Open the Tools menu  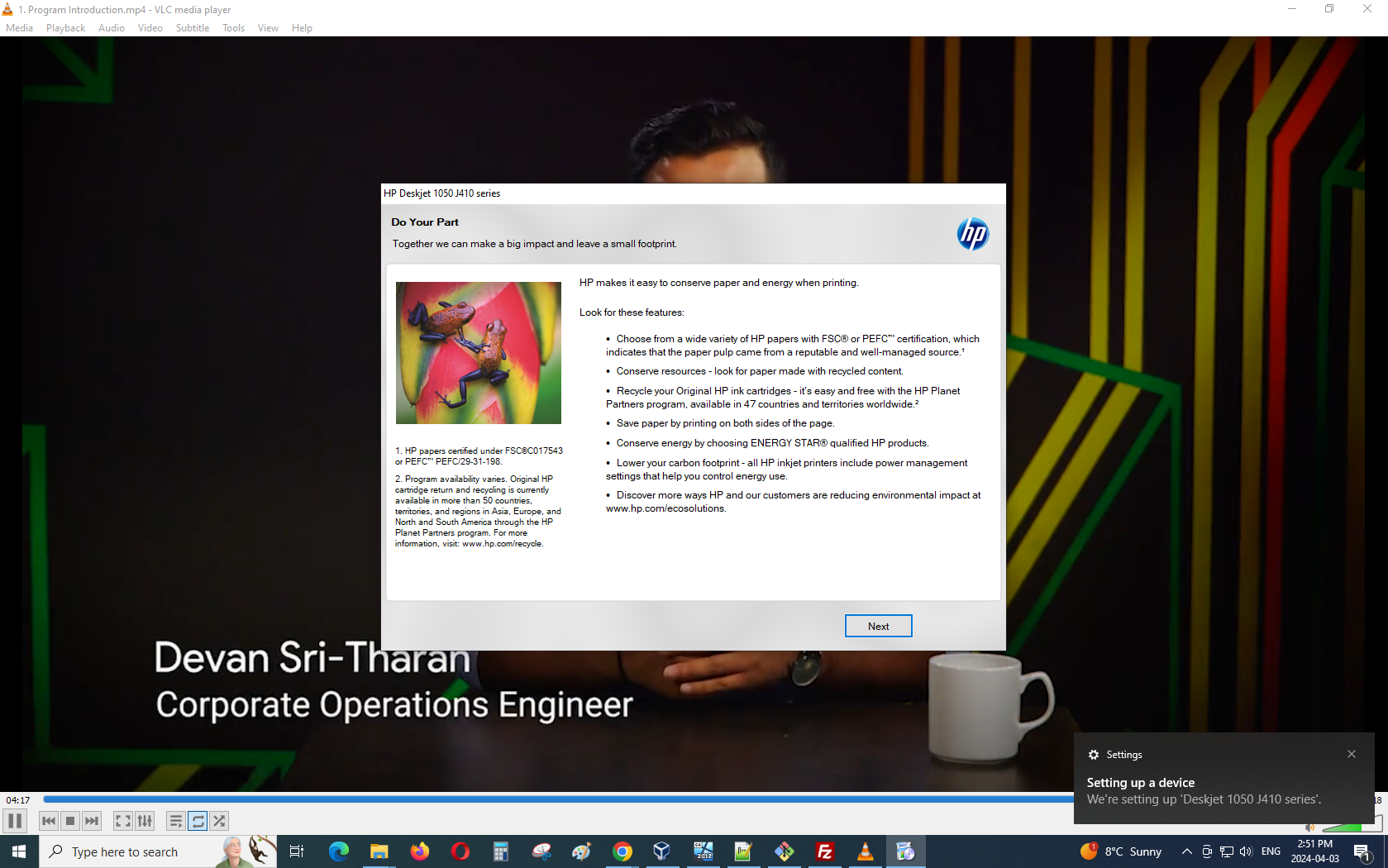pos(233,28)
